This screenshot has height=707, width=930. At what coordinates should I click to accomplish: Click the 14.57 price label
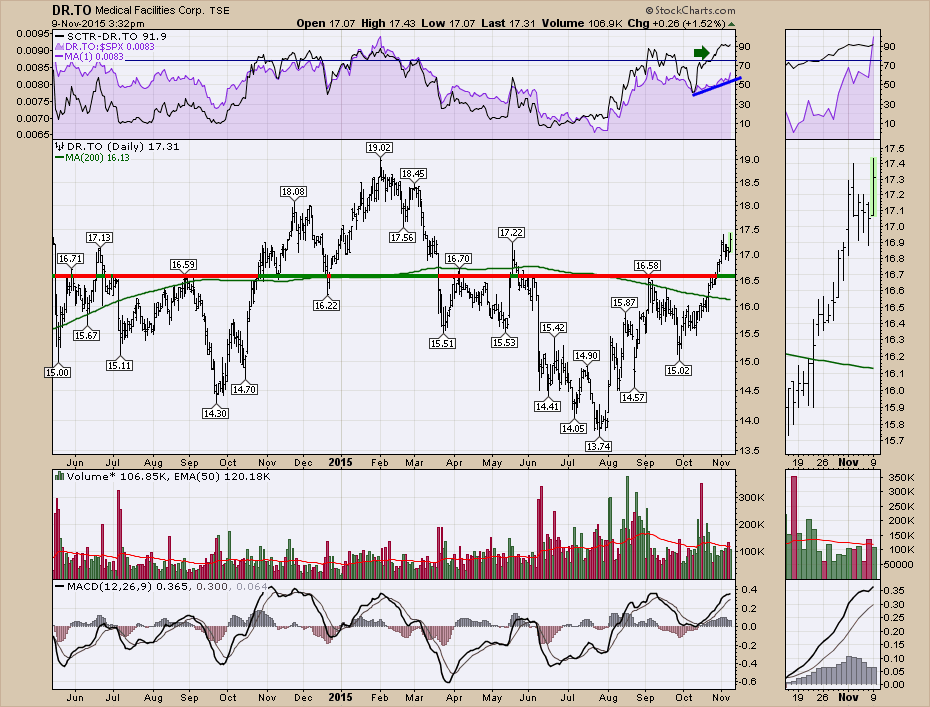633,397
